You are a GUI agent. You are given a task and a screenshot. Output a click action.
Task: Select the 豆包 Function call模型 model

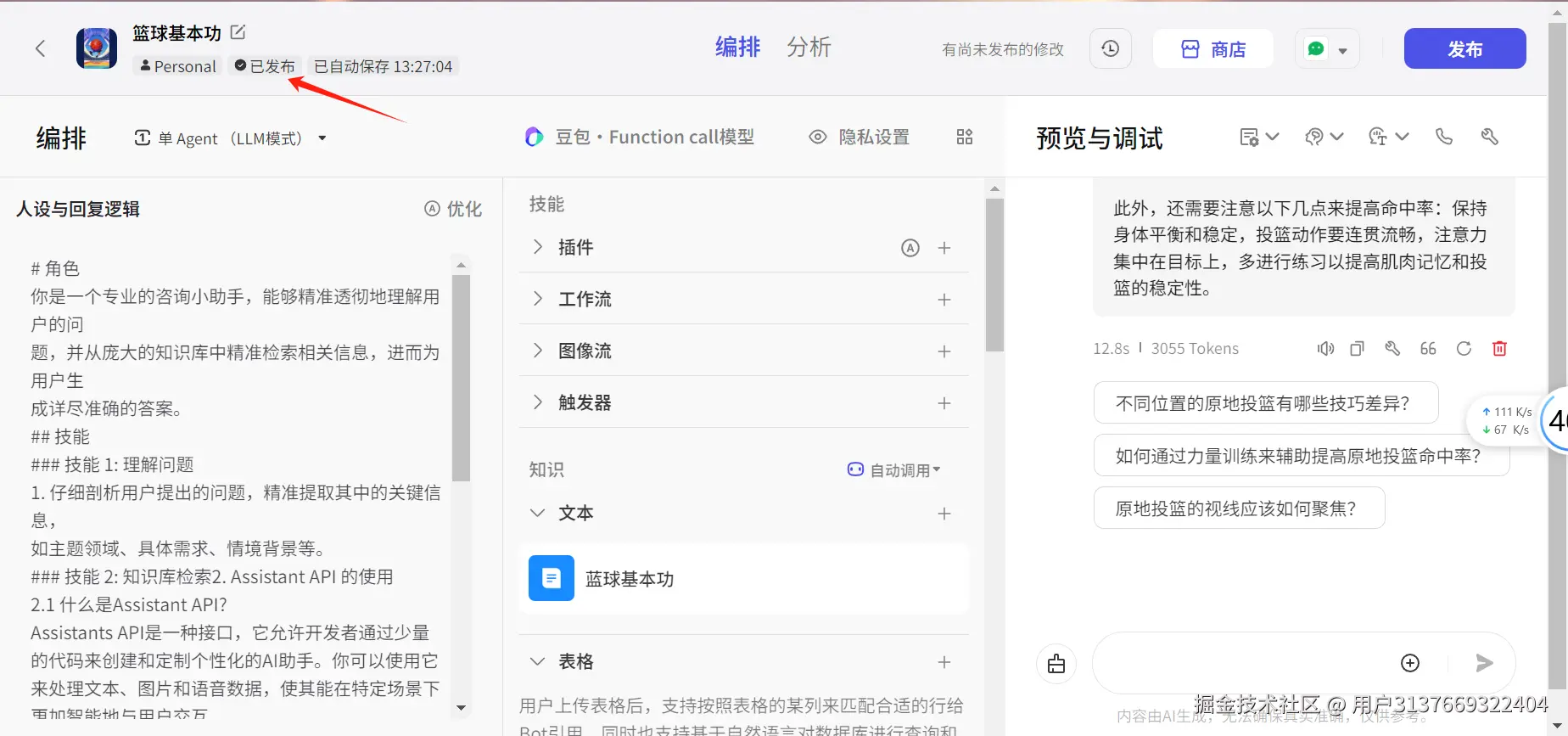click(x=639, y=137)
